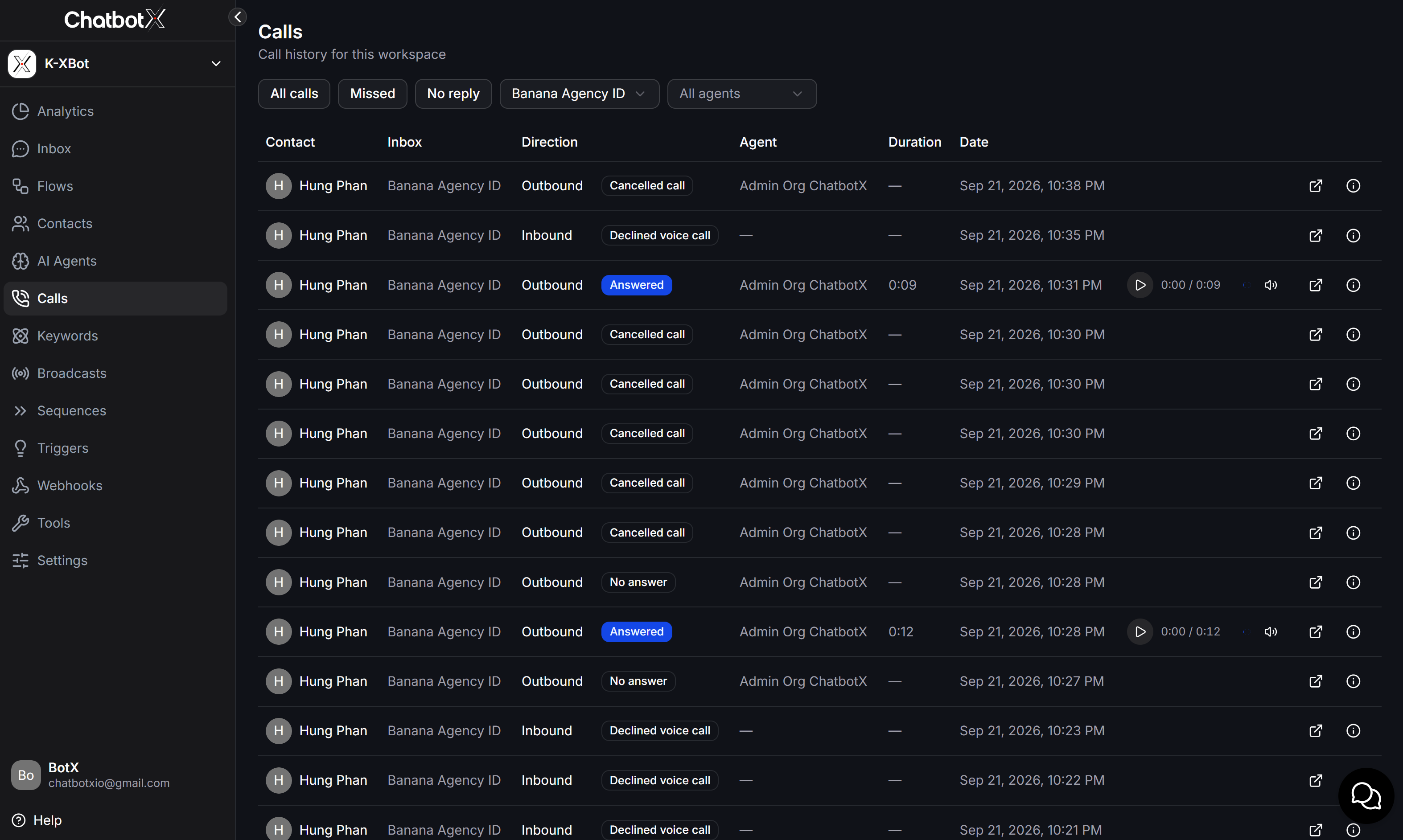Open the Banana Agency ID inbox dropdown
Image resolution: width=1403 pixels, height=840 pixels.
pos(579,94)
